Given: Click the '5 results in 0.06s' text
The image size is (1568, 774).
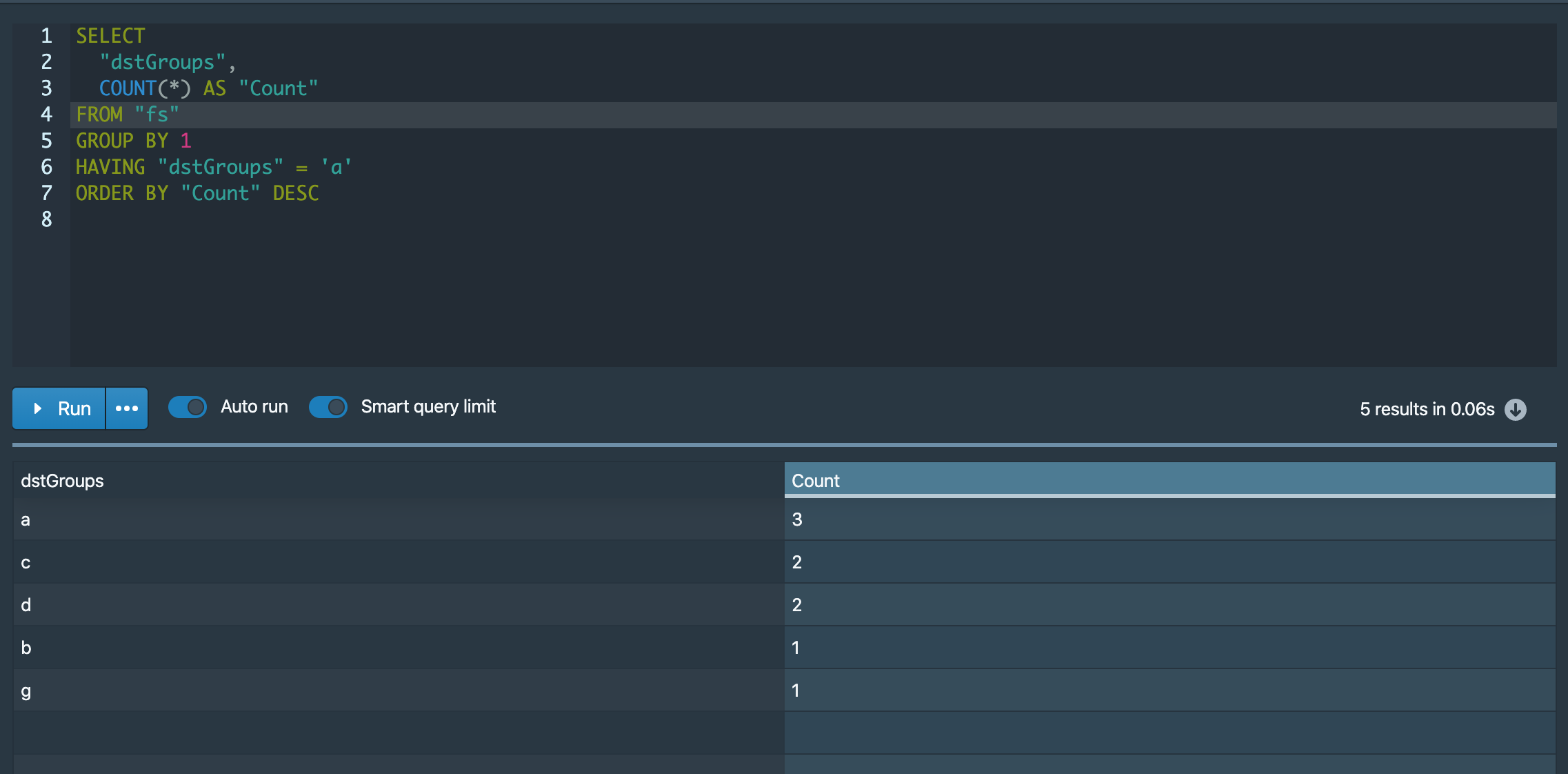Looking at the screenshot, I should pos(1427,409).
